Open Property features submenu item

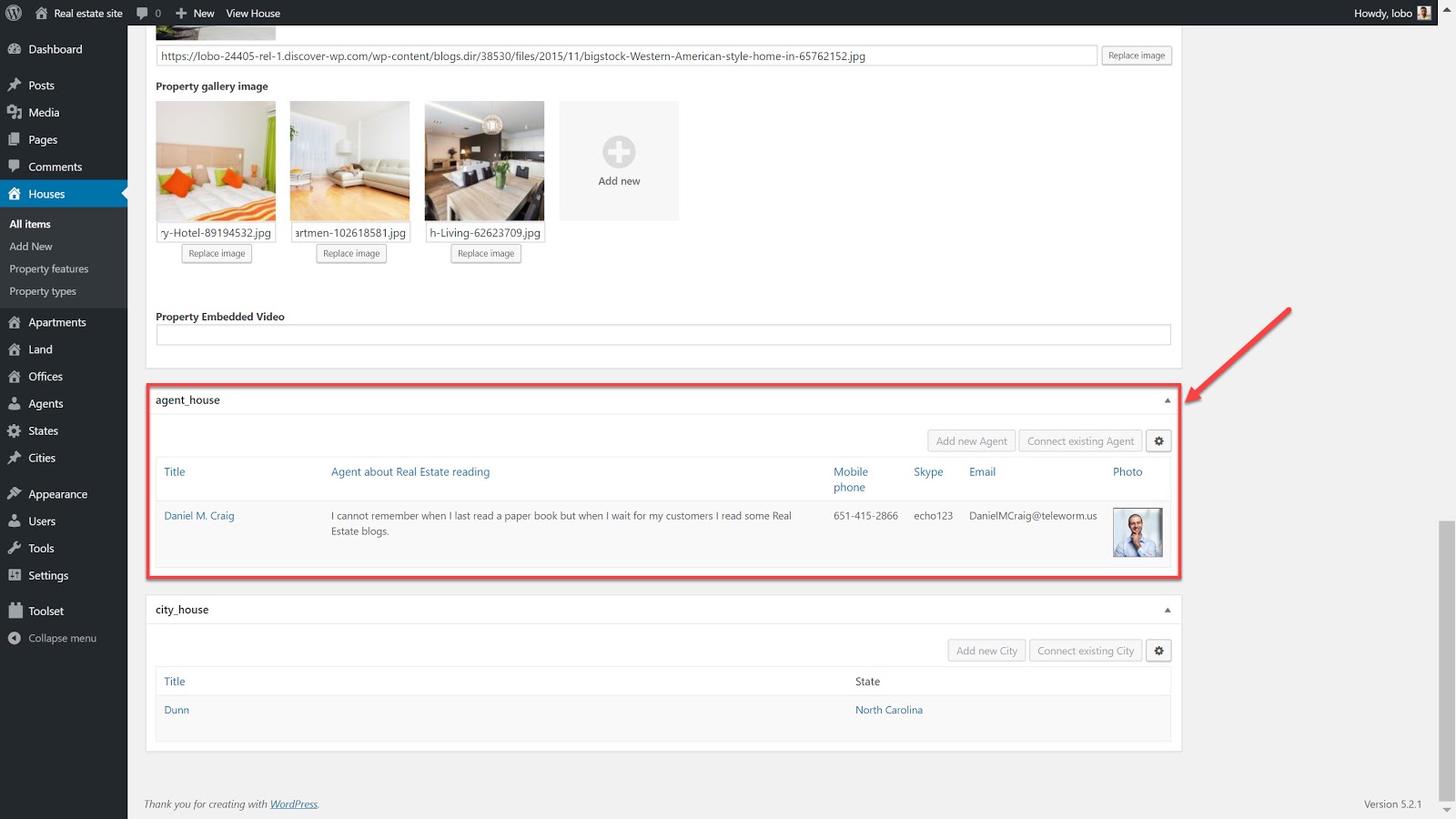[49, 269]
